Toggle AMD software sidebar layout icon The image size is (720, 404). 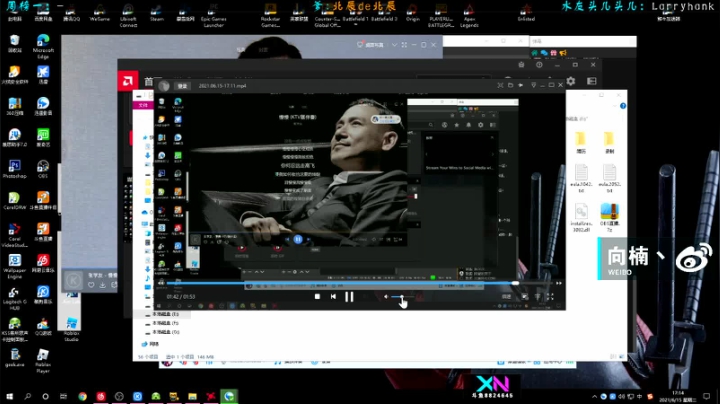(591, 81)
